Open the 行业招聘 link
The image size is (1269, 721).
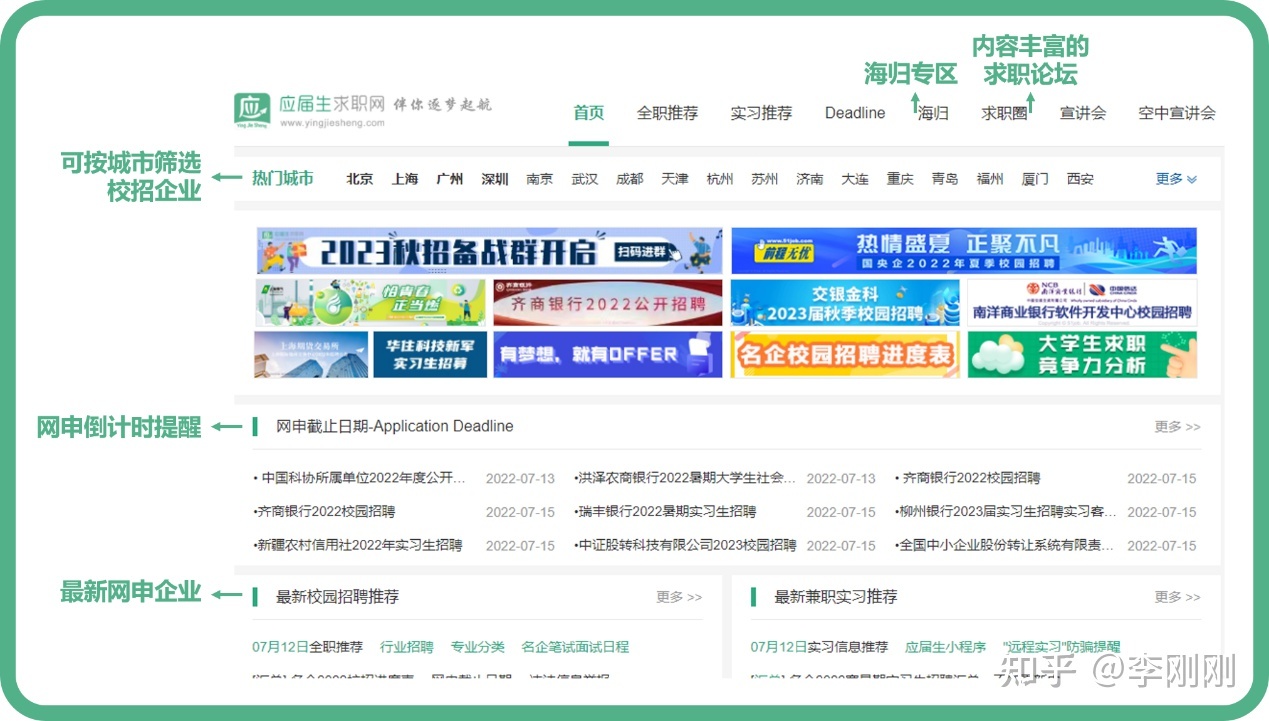407,647
